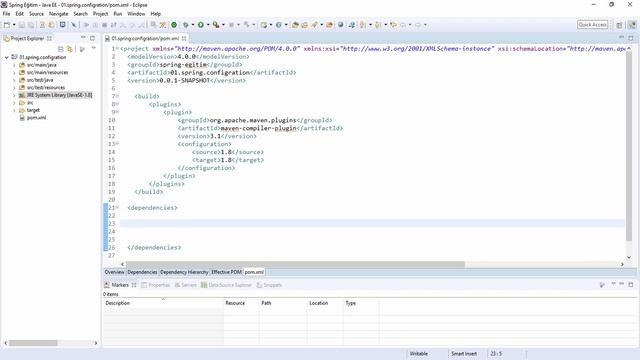Click the Debug bug toolbar icon
640x360 pixels.
pos(186,25)
